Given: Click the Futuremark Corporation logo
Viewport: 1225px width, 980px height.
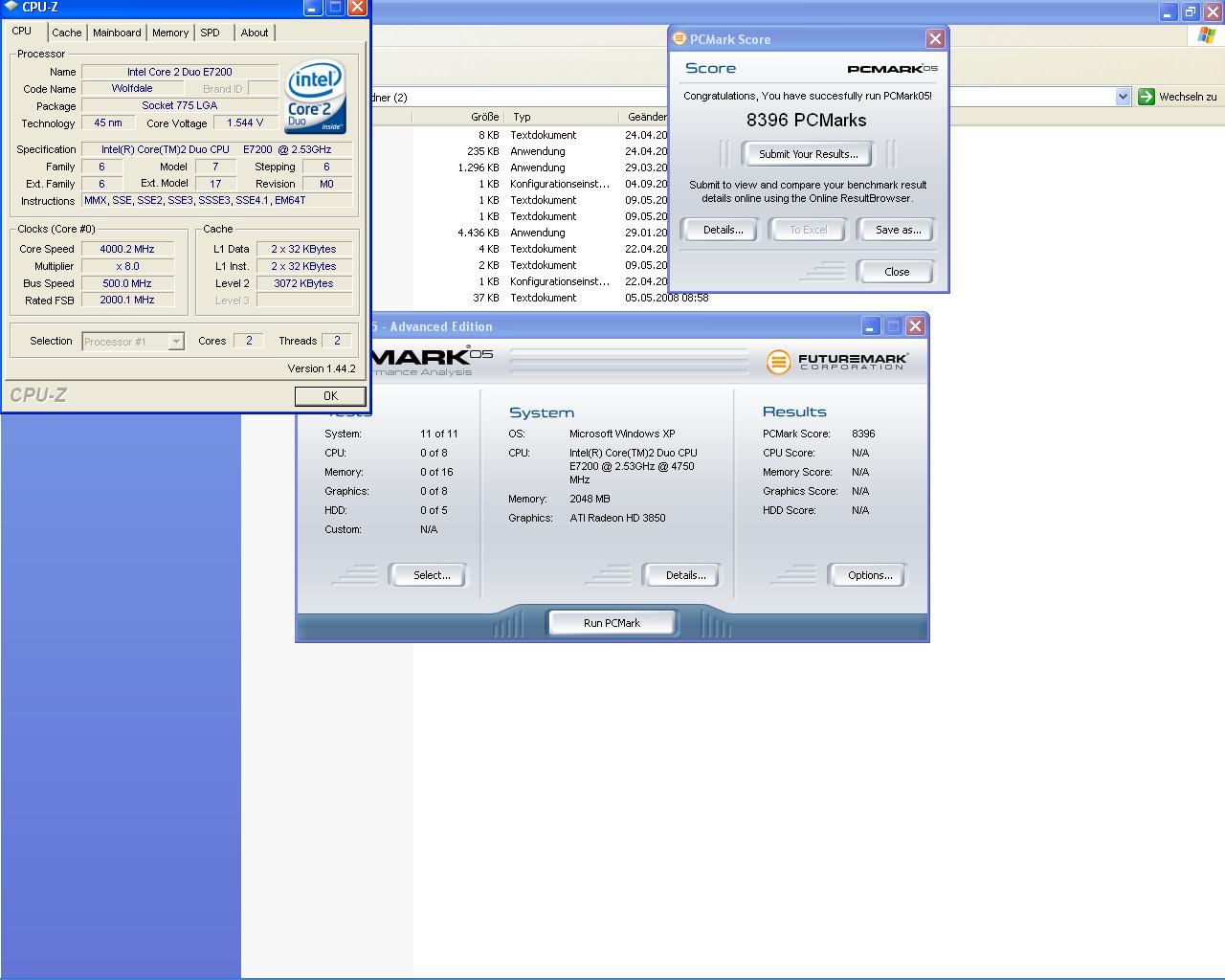Looking at the screenshot, I should (836, 362).
